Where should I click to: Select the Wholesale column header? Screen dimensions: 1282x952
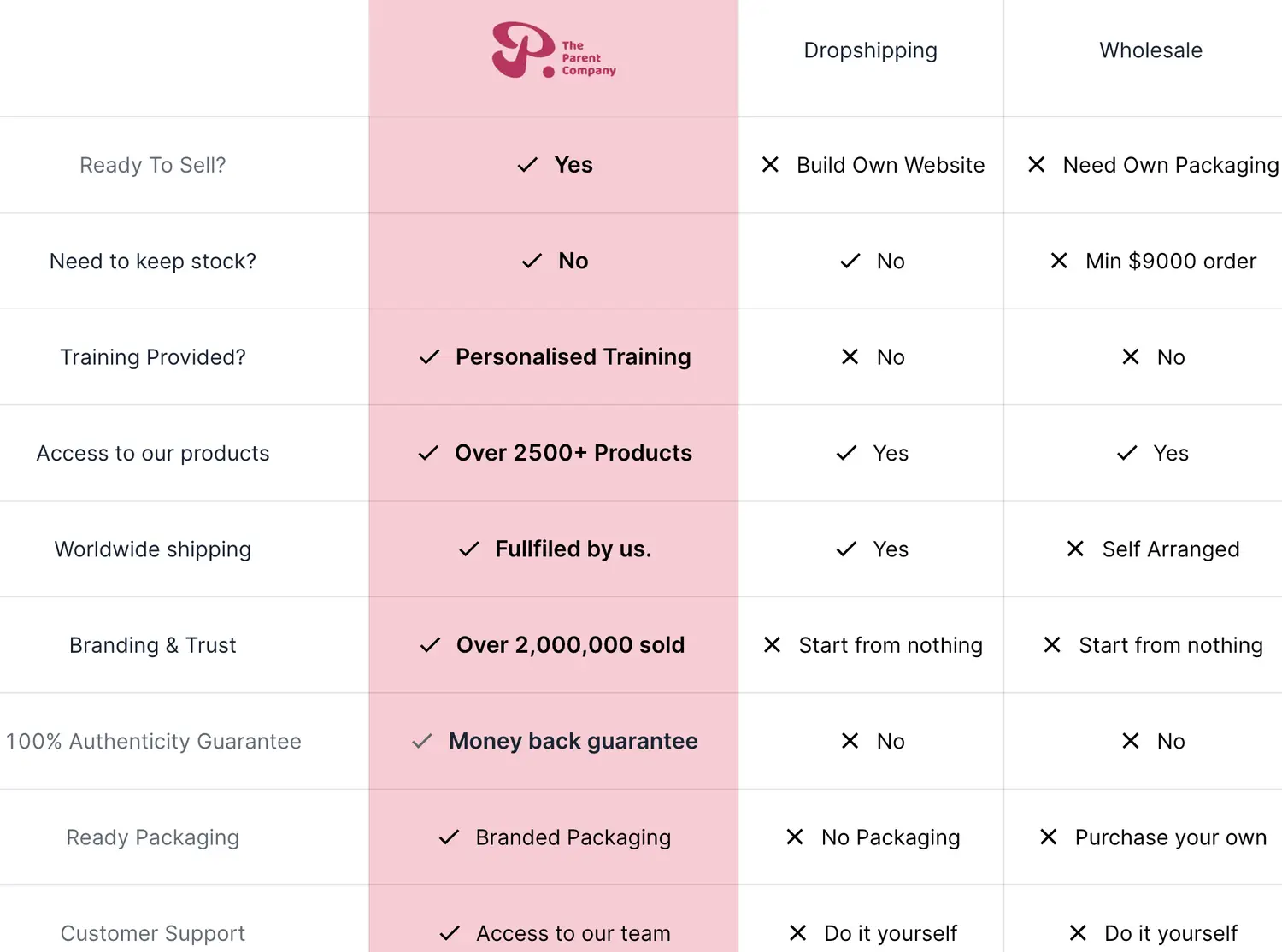pyautogui.click(x=1150, y=50)
